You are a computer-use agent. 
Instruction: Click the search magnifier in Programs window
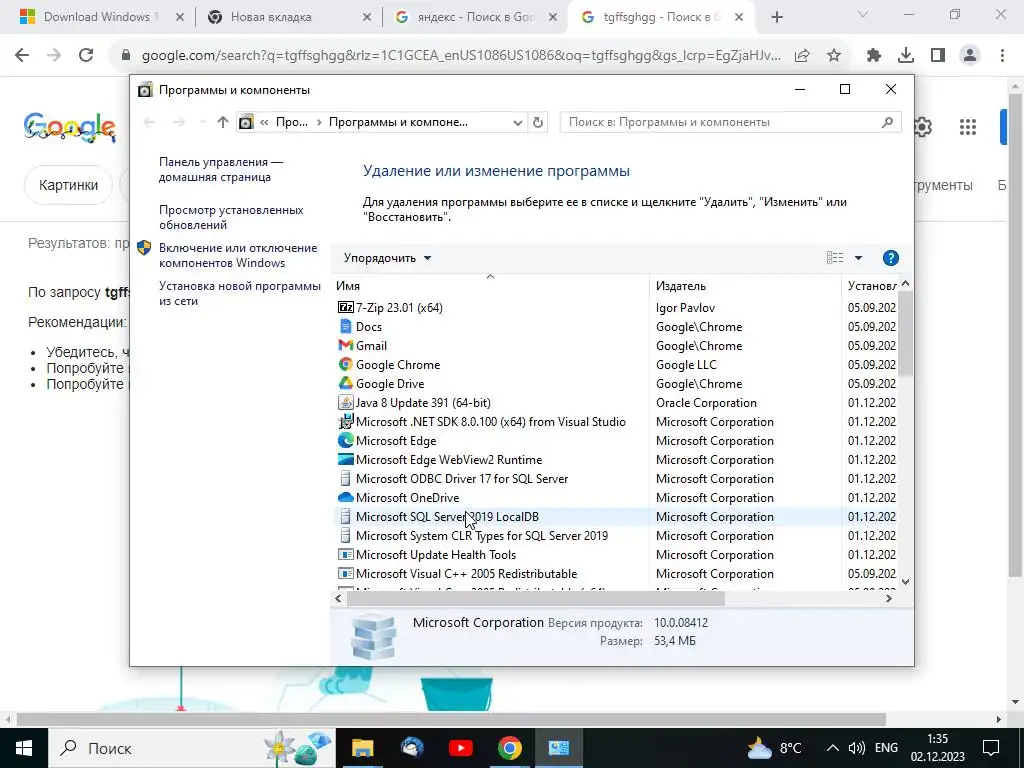pos(887,122)
